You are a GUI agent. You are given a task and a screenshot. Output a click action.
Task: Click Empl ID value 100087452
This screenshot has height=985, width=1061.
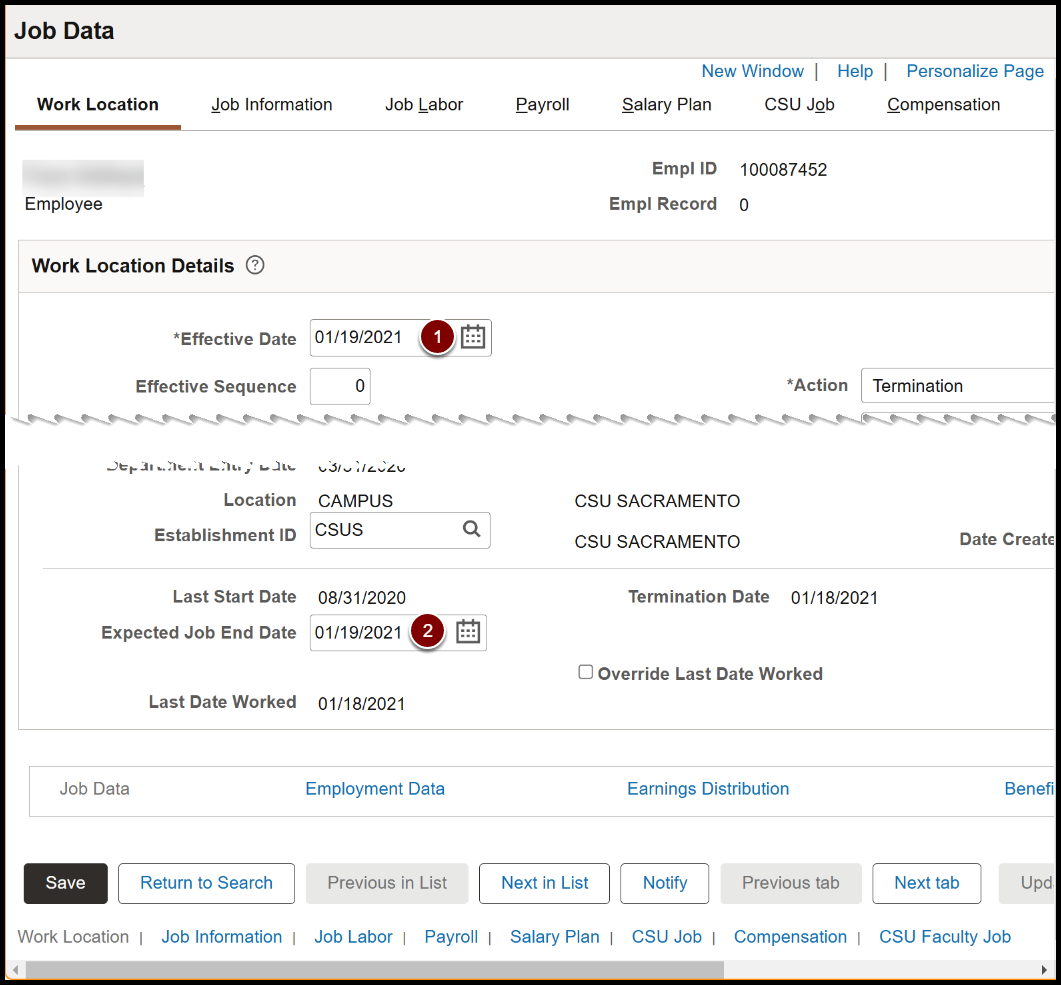pyautogui.click(x=783, y=170)
